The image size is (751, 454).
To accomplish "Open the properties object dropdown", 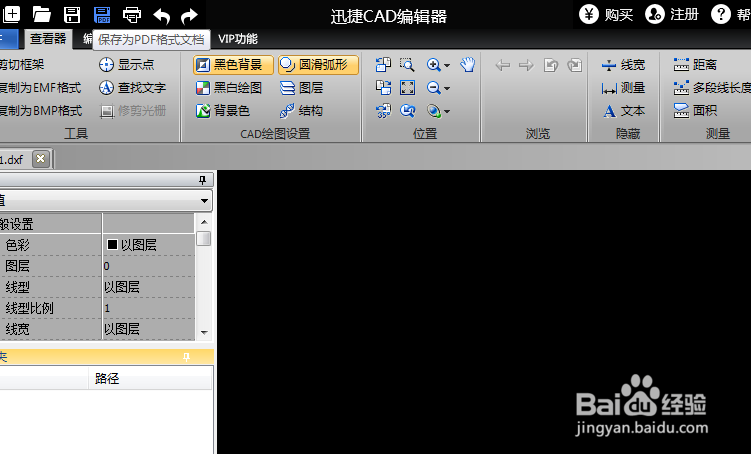I will (x=205, y=201).
